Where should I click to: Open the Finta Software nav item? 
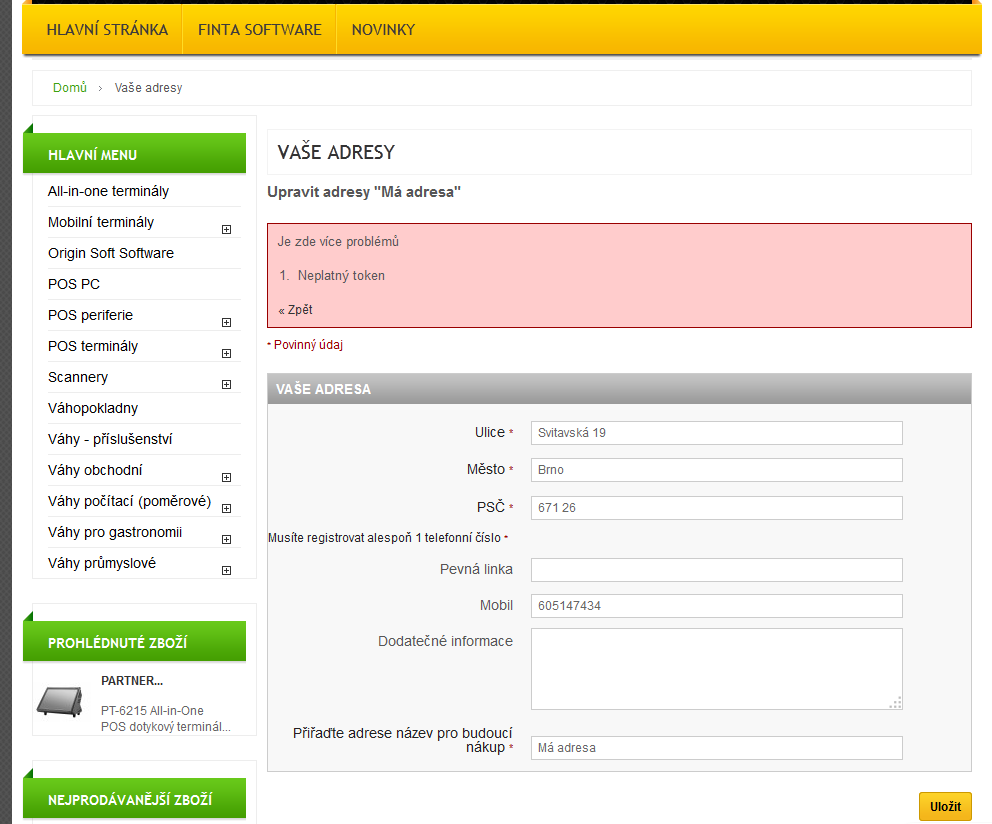coord(259,30)
